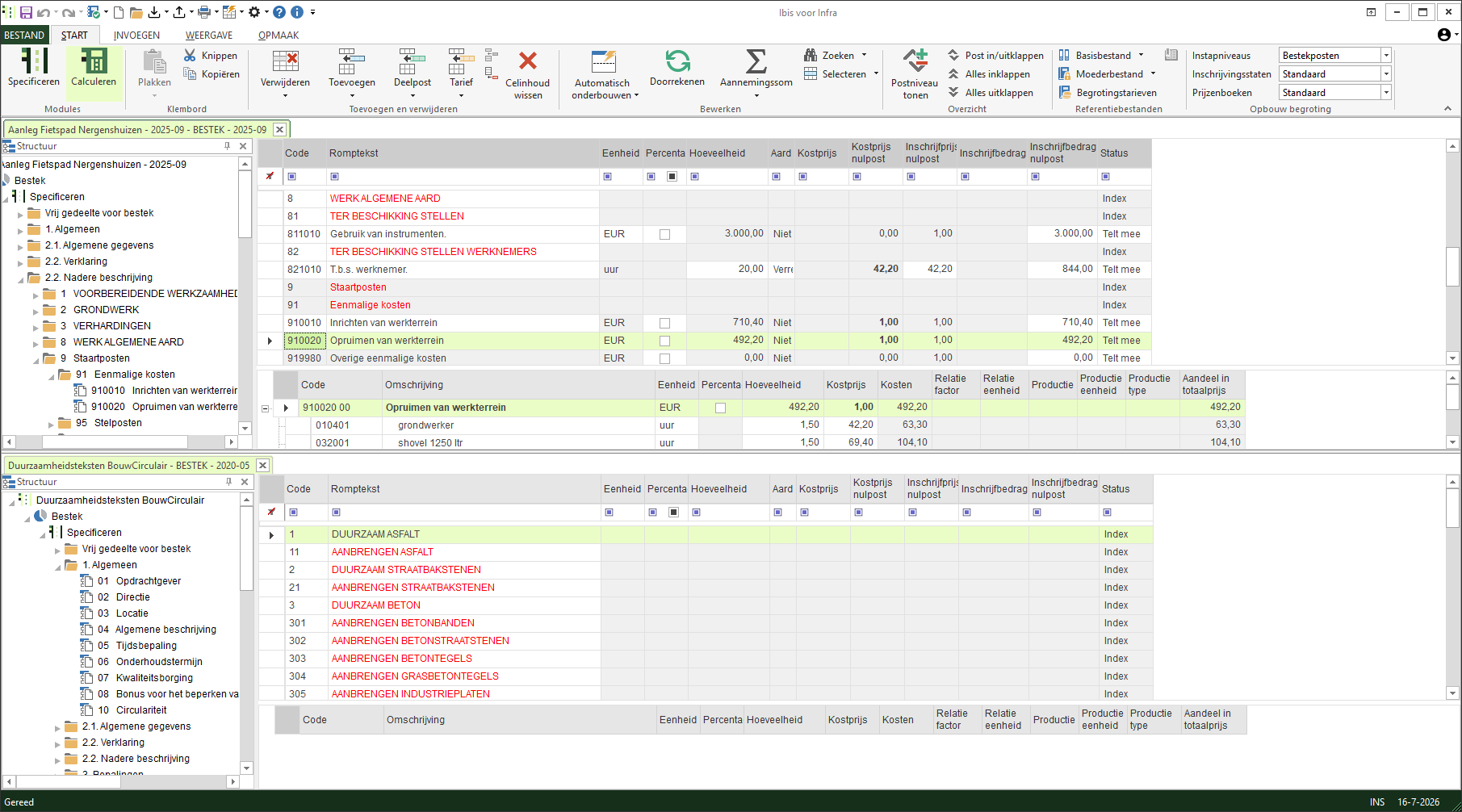Click the Undo arrow icon

(x=44, y=12)
